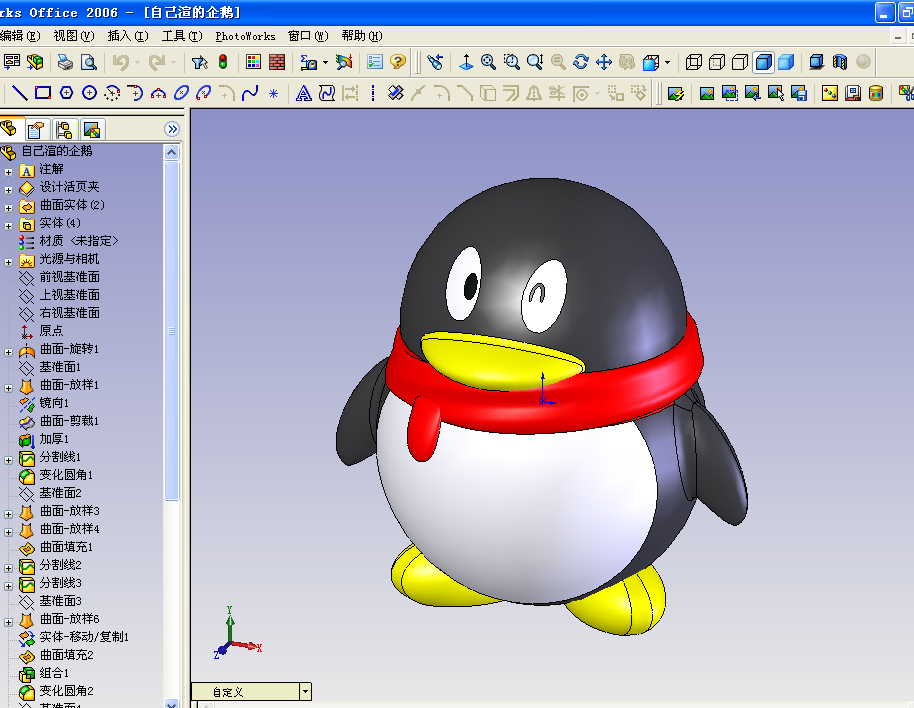Select the Line sketch tool
914x708 pixels.
[x=20, y=93]
